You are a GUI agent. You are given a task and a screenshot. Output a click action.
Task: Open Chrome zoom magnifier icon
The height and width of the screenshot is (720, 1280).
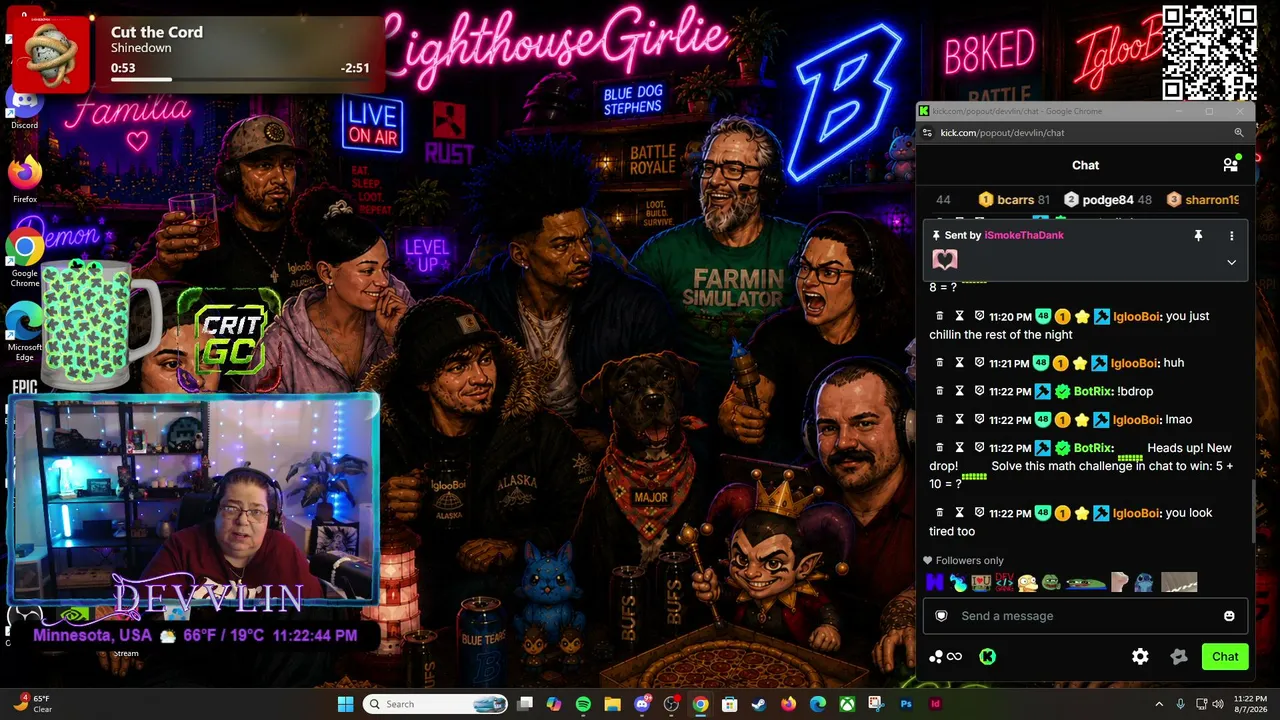(1238, 132)
